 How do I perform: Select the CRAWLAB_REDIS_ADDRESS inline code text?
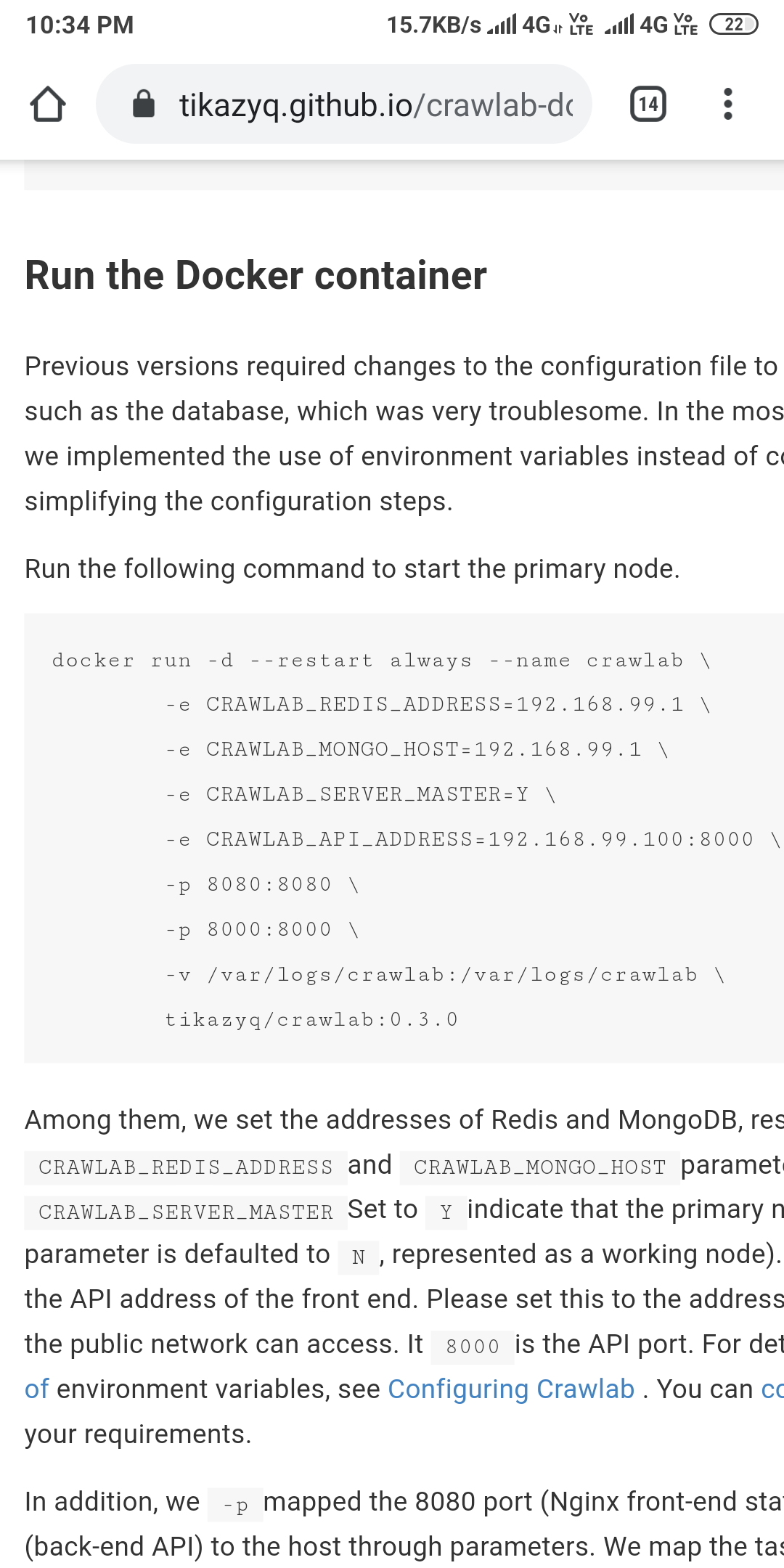pyautogui.click(x=184, y=1167)
